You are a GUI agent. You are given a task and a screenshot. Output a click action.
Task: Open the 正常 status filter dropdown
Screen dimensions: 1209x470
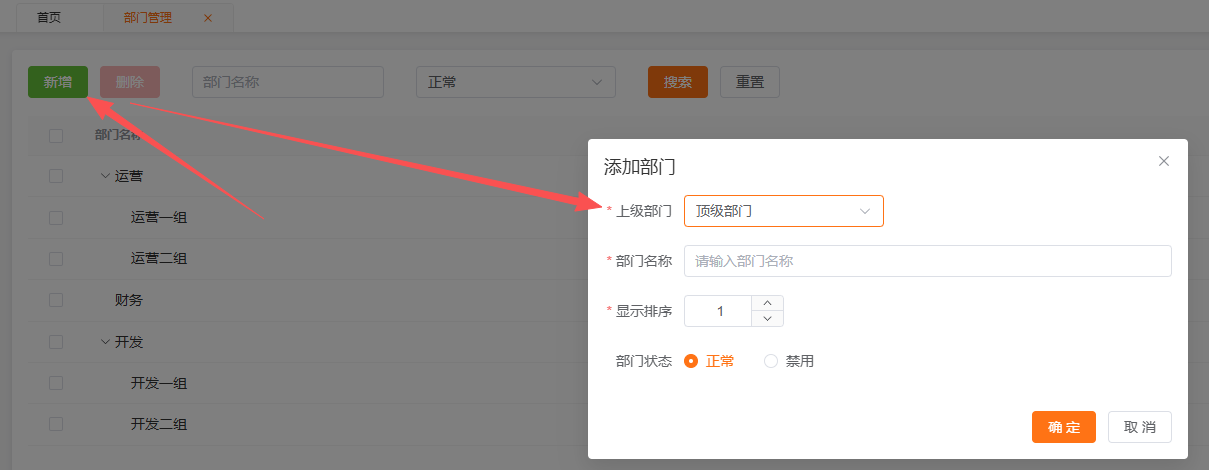pyautogui.click(x=515, y=82)
